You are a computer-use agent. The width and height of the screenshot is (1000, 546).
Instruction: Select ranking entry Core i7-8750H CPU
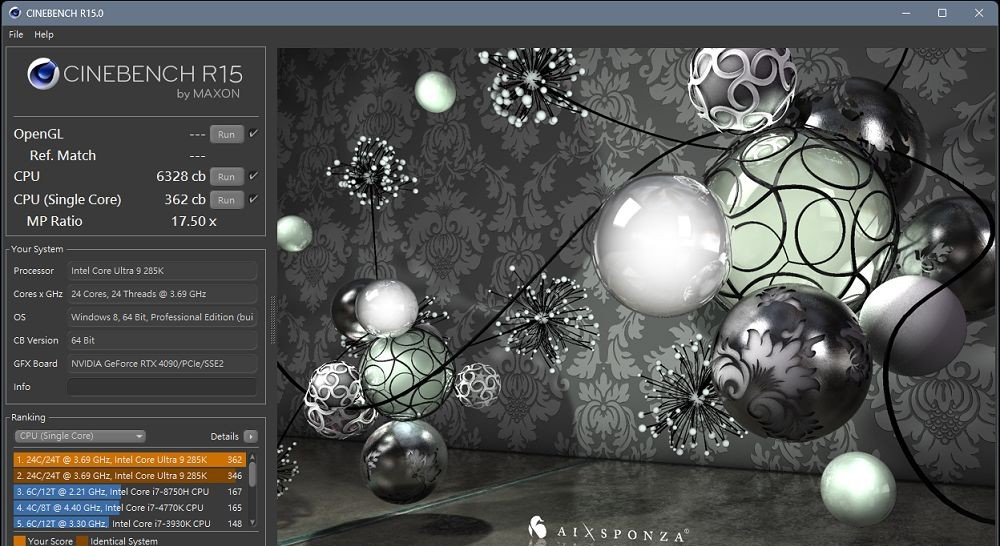click(129, 491)
